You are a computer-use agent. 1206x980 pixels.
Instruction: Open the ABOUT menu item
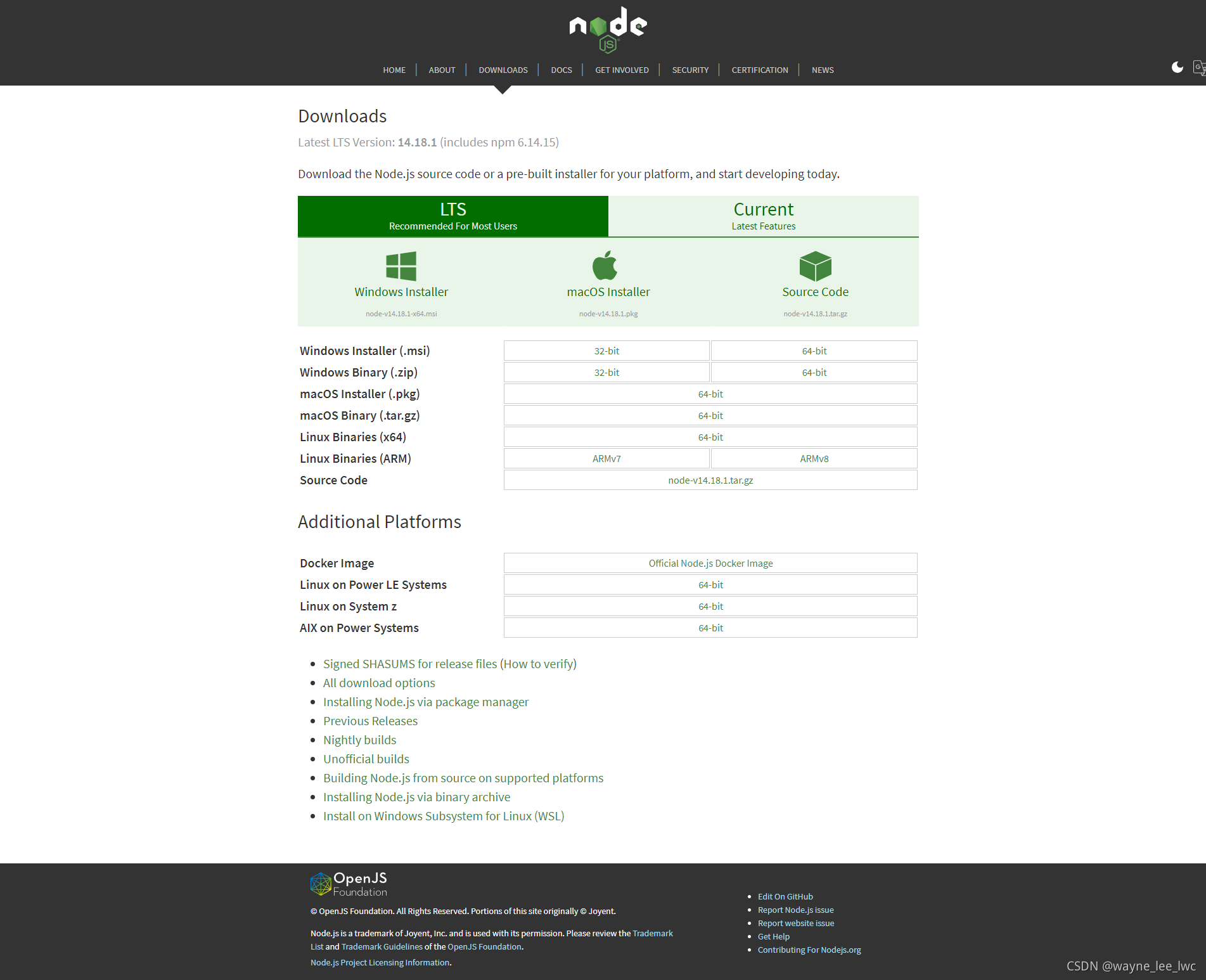[x=442, y=70]
